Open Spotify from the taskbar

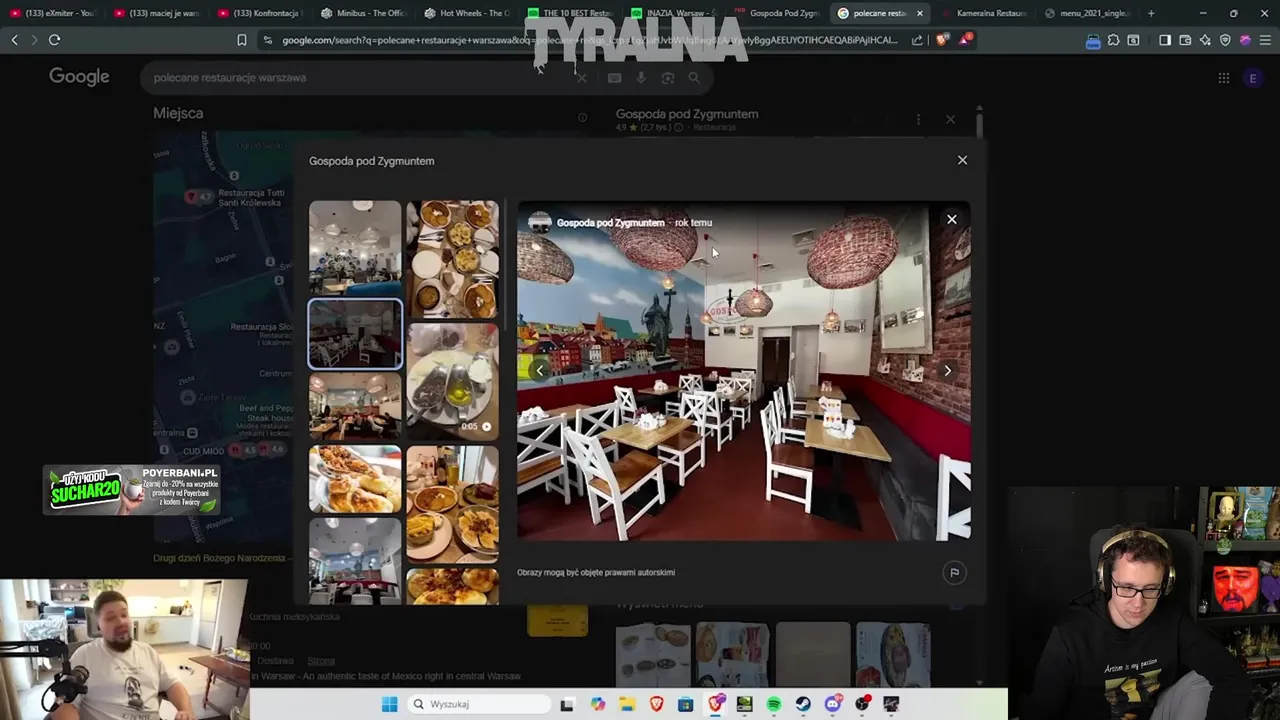point(774,704)
